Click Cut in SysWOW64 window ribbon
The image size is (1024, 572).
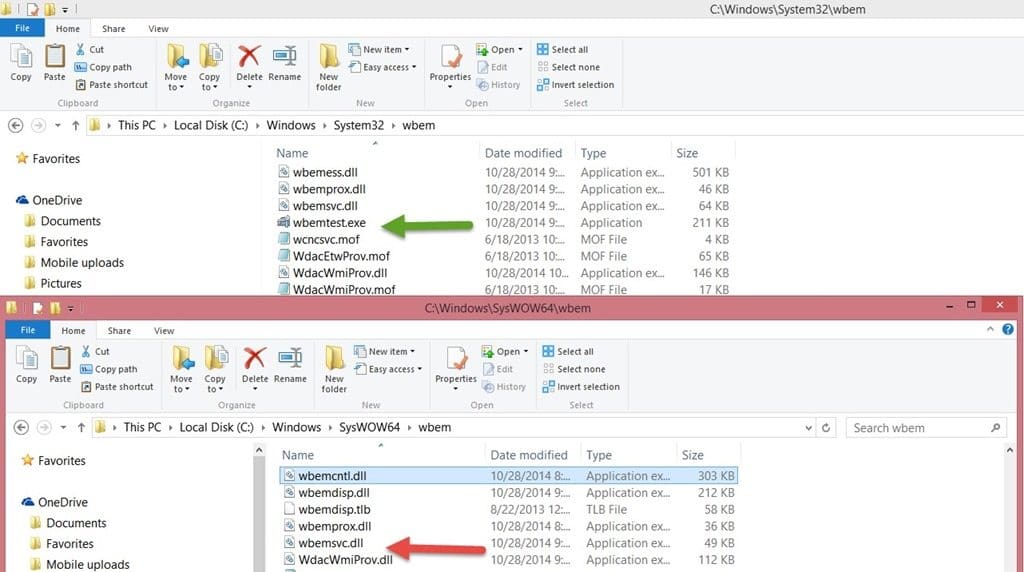[x=95, y=351]
